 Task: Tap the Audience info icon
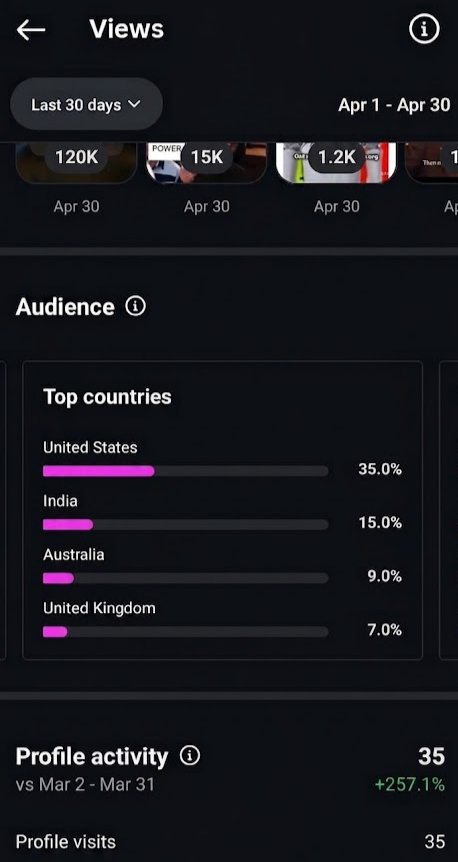[135, 306]
